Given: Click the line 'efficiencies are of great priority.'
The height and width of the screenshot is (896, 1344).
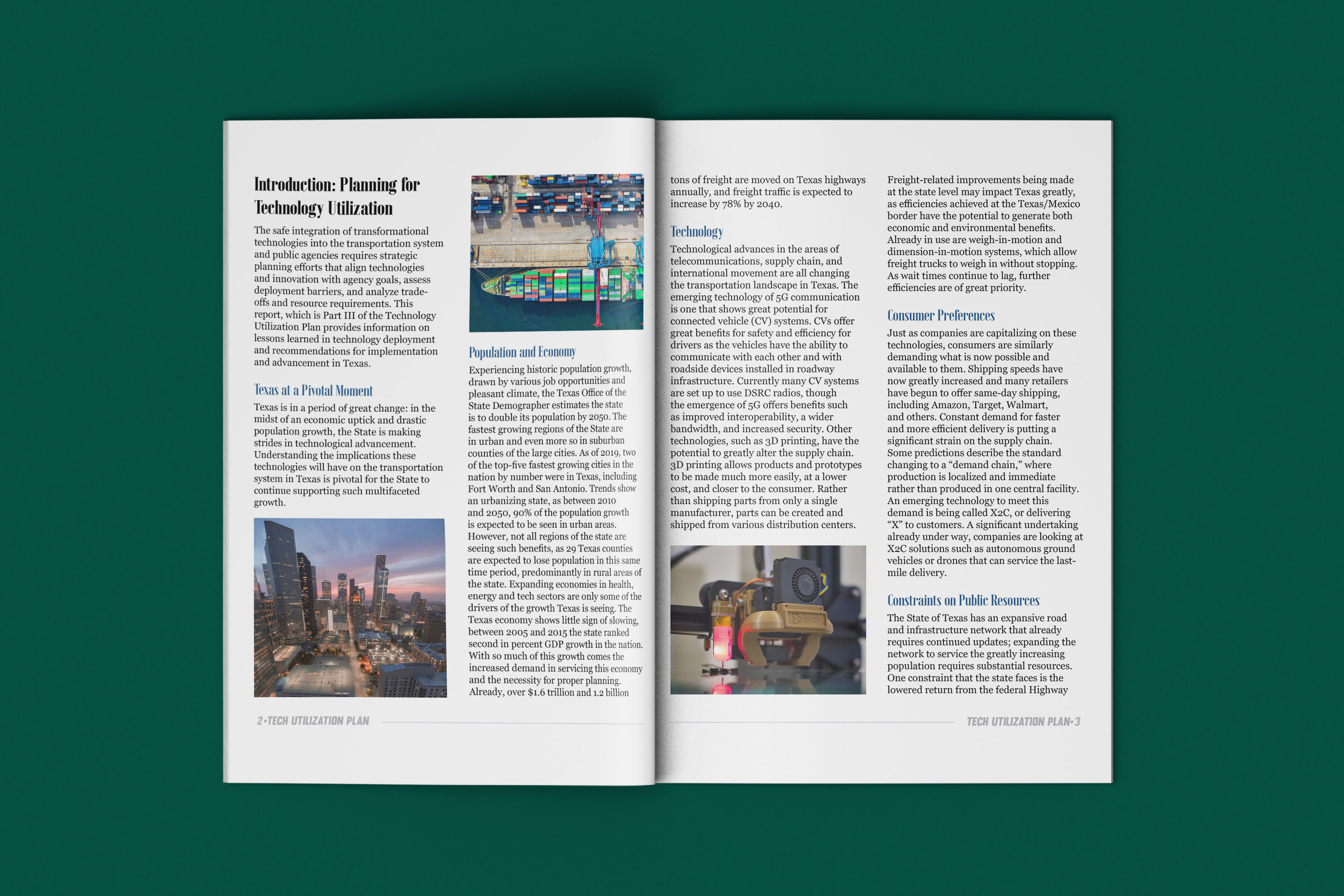Looking at the screenshot, I should pyautogui.click(x=956, y=288).
